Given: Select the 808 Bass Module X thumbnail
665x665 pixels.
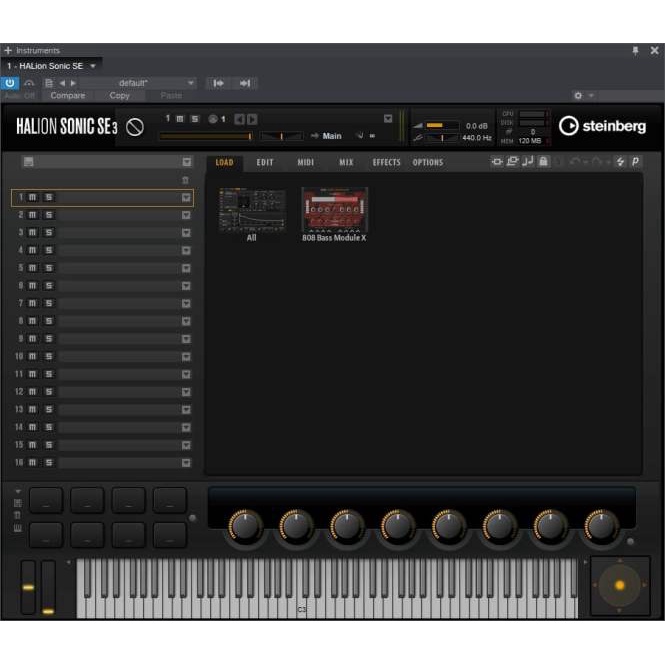Looking at the screenshot, I should click(334, 210).
